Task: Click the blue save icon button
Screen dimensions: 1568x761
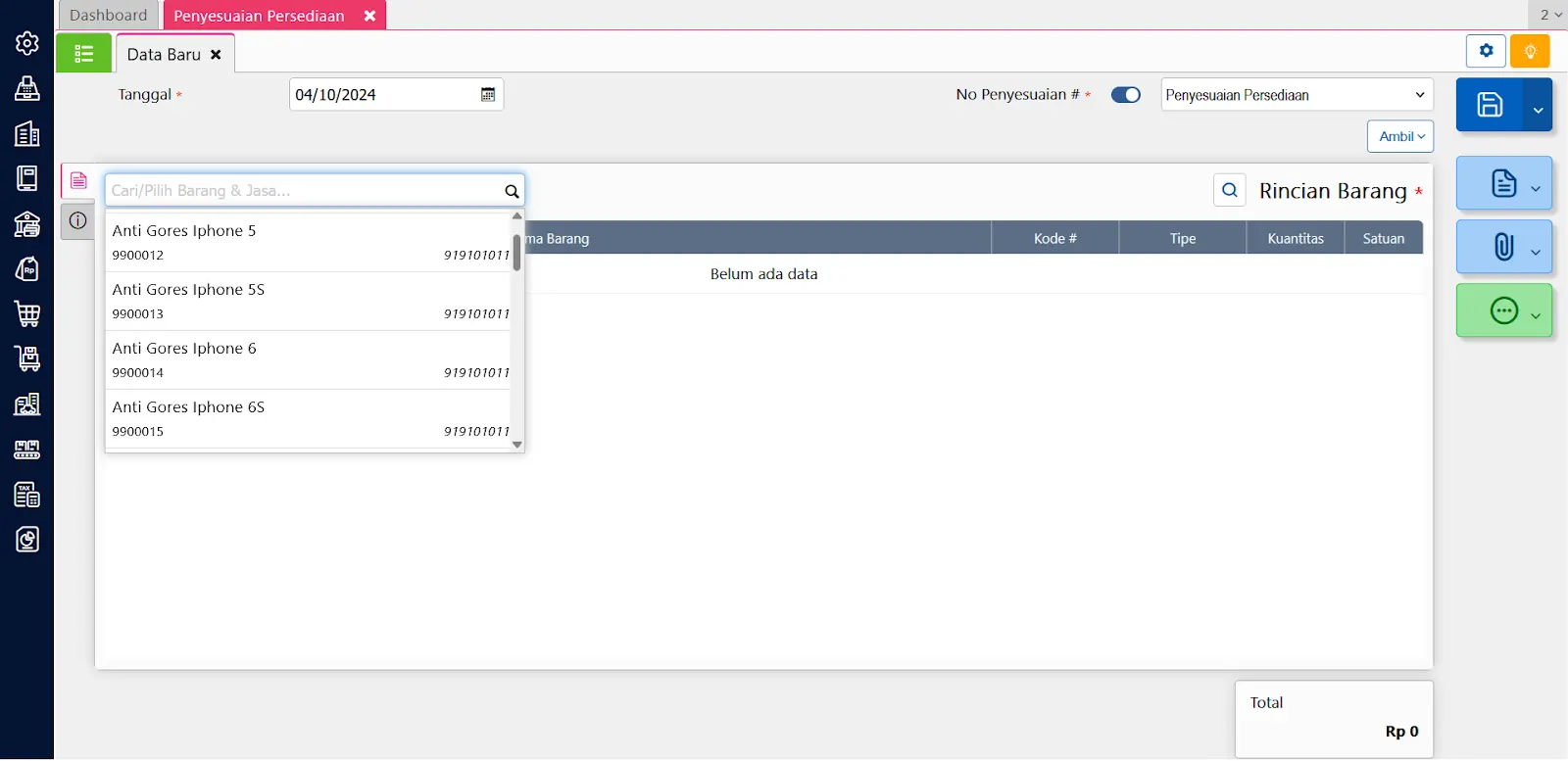Action: tap(1489, 105)
